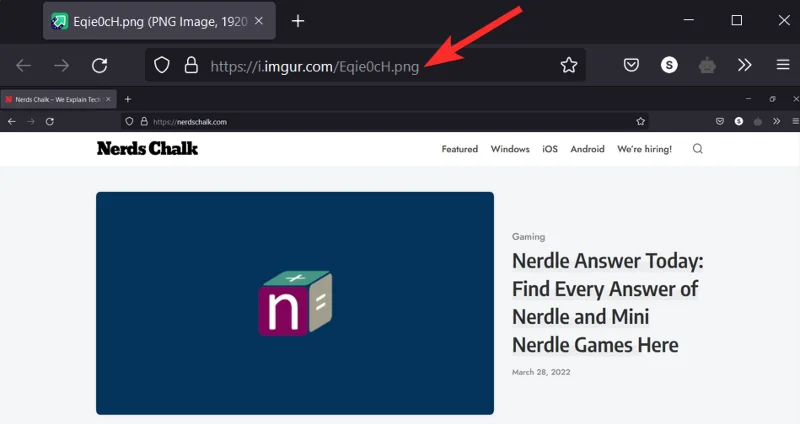
Task: Click the robot extension icon in outer toolbar
Action: coord(707,65)
